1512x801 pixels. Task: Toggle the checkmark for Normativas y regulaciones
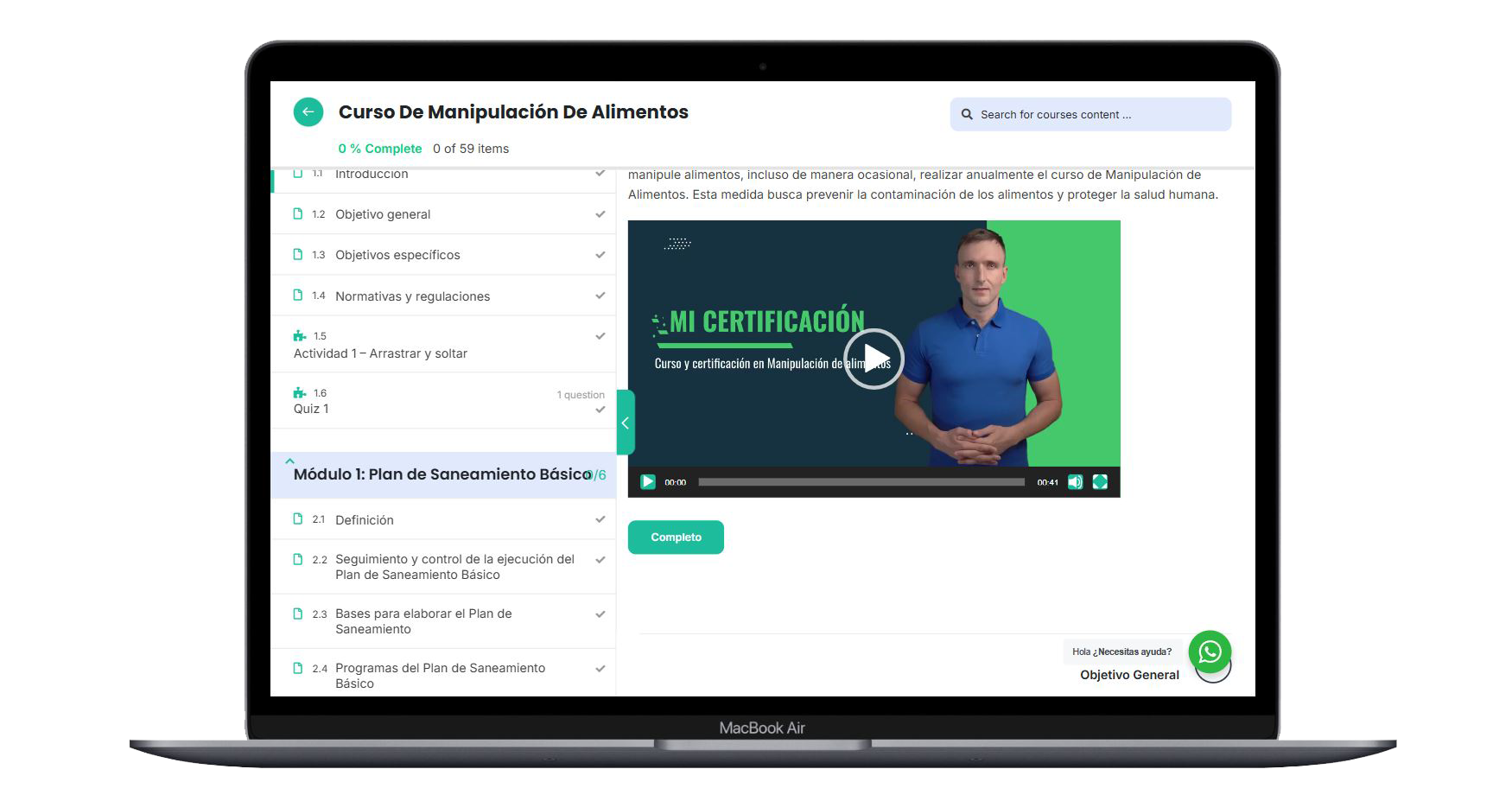click(x=600, y=296)
